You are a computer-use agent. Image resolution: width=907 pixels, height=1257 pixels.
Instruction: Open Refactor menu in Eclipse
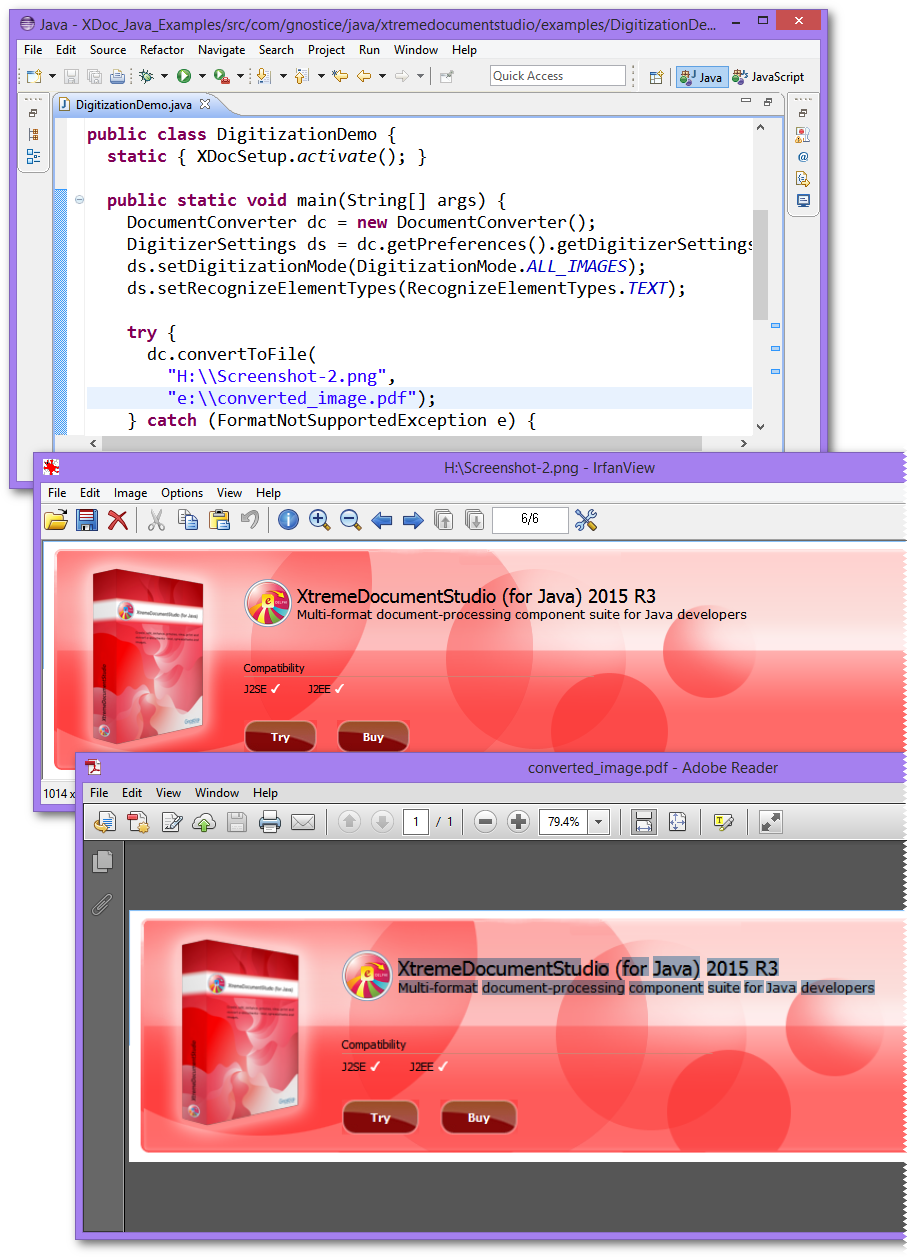(162, 49)
